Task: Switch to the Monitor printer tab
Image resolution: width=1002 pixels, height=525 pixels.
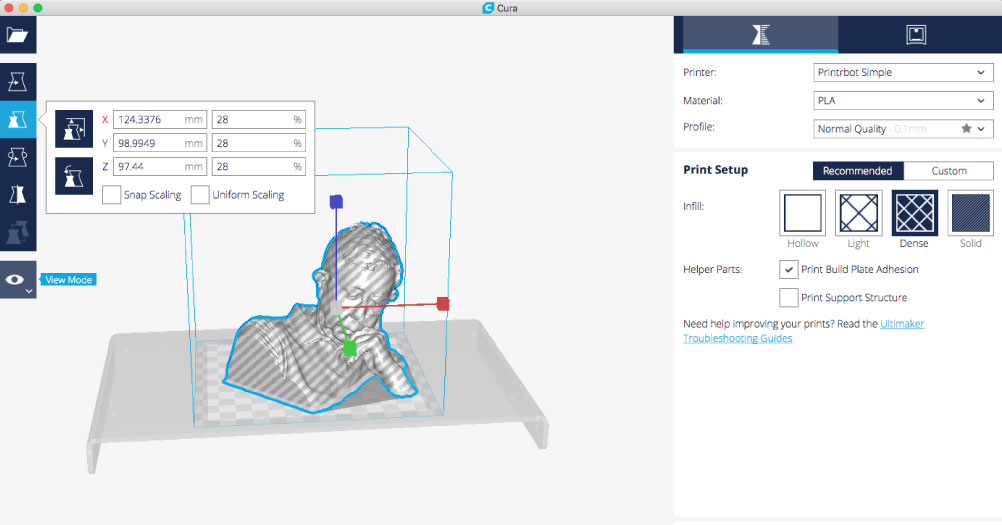Action: (x=916, y=34)
